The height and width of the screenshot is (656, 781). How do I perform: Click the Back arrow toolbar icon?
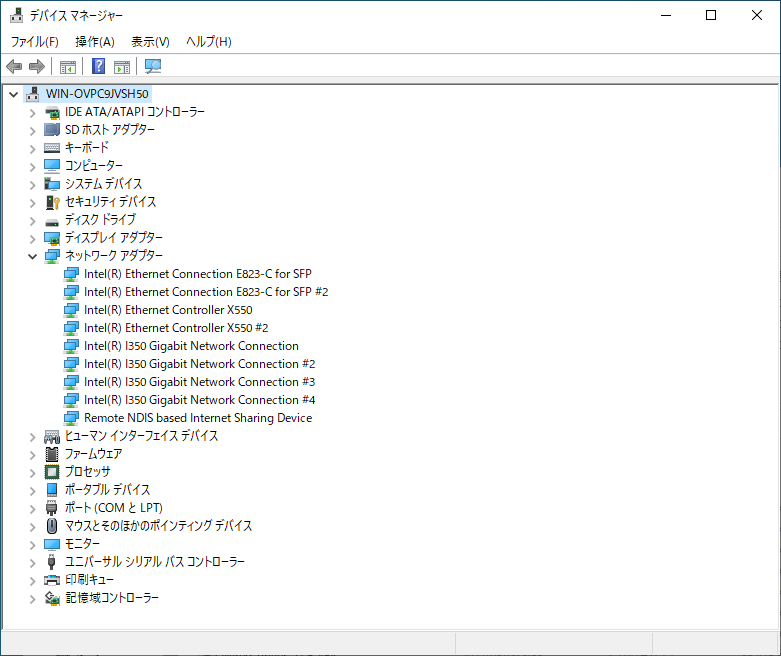14,66
